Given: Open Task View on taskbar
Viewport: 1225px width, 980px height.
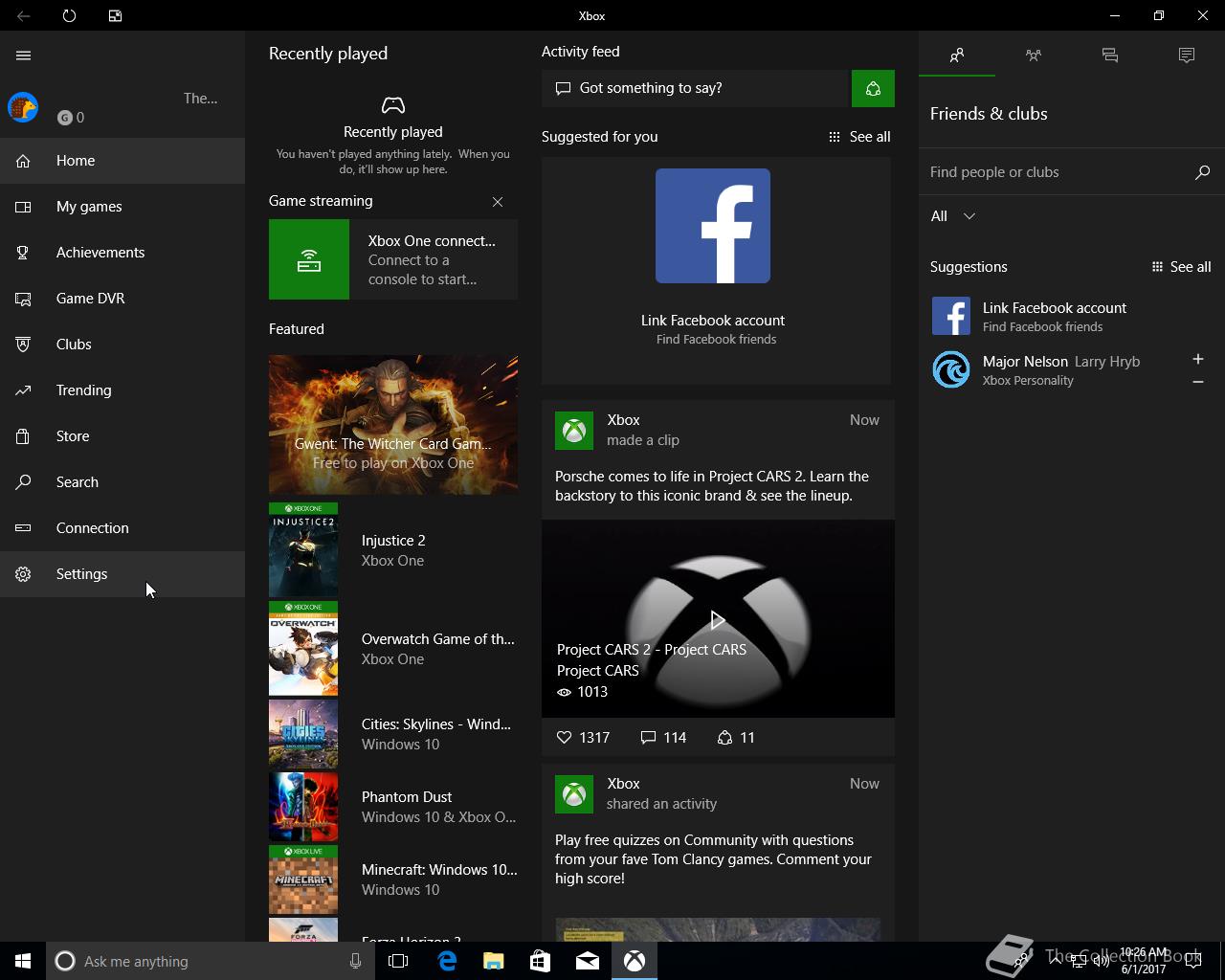Looking at the screenshot, I should (x=398, y=961).
